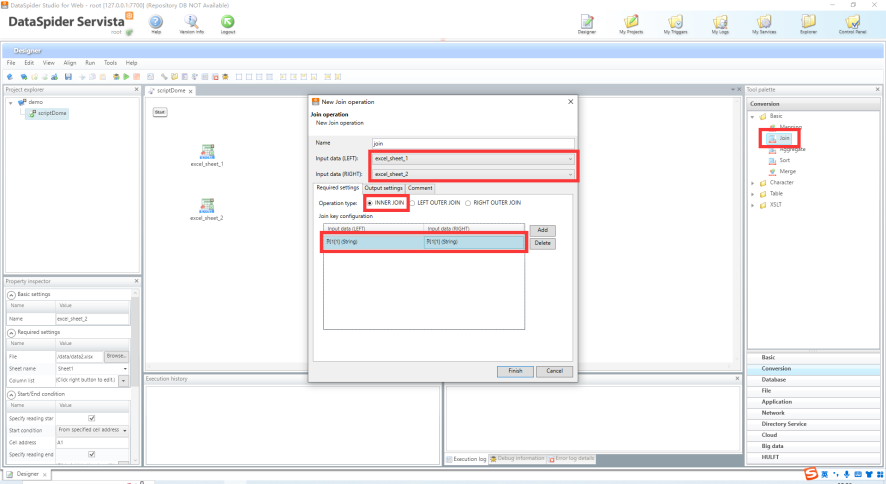Switch to the Comment tab in dialog
This screenshot has height=484, width=886.
coord(420,188)
